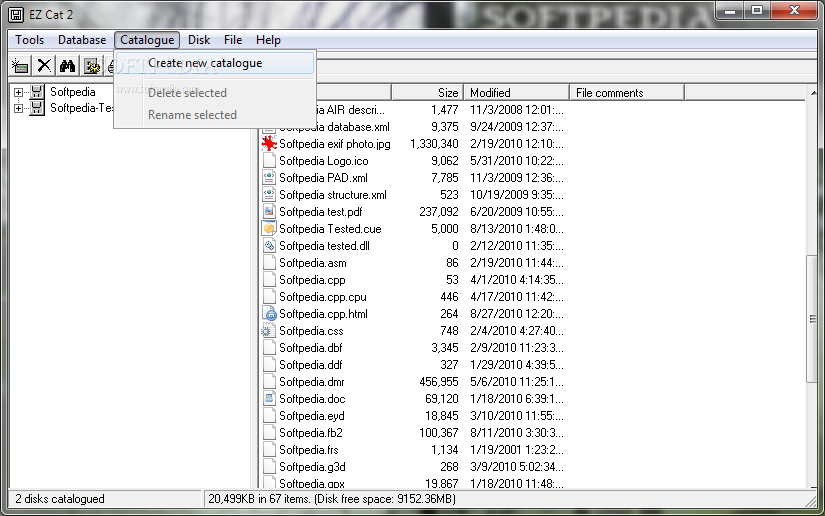The height and width of the screenshot is (516, 825).
Task: Select the file Softpedia tested.dll
Action: pyautogui.click(x=324, y=246)
